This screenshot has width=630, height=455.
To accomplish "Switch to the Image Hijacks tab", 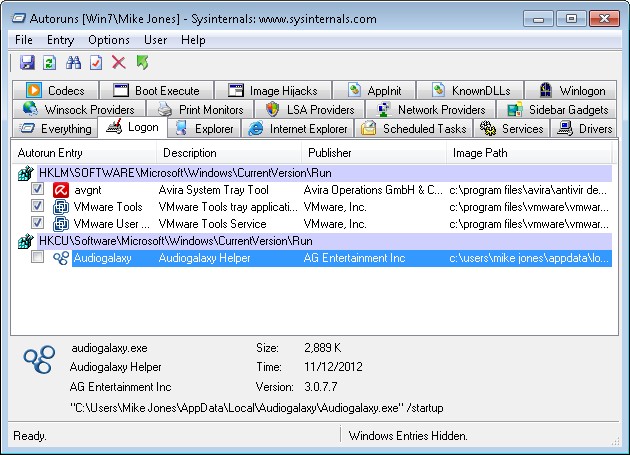I will 273,90.
